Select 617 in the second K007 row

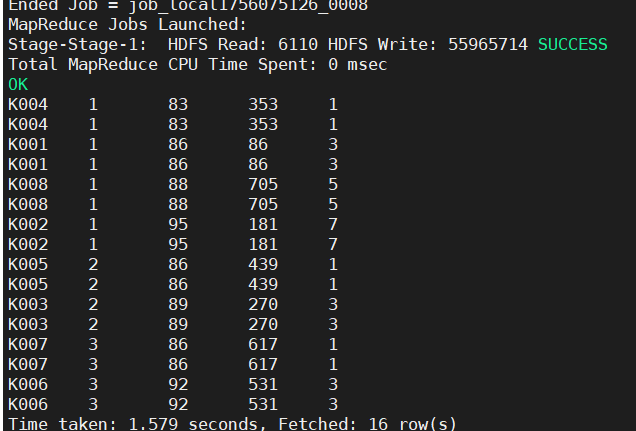(x=263, y=364)
